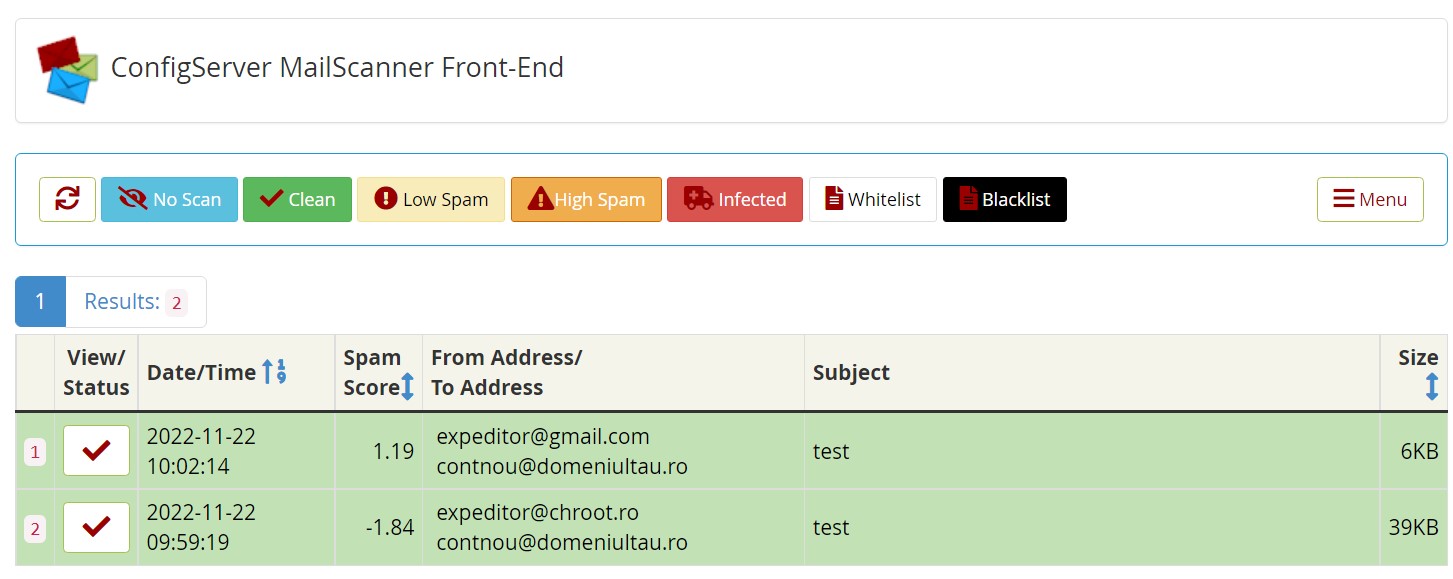Viewport: 1453px width, 579px height.
Task: Filter messages with No Scan button
Action: pyautogui.click(x=169, y=199)
